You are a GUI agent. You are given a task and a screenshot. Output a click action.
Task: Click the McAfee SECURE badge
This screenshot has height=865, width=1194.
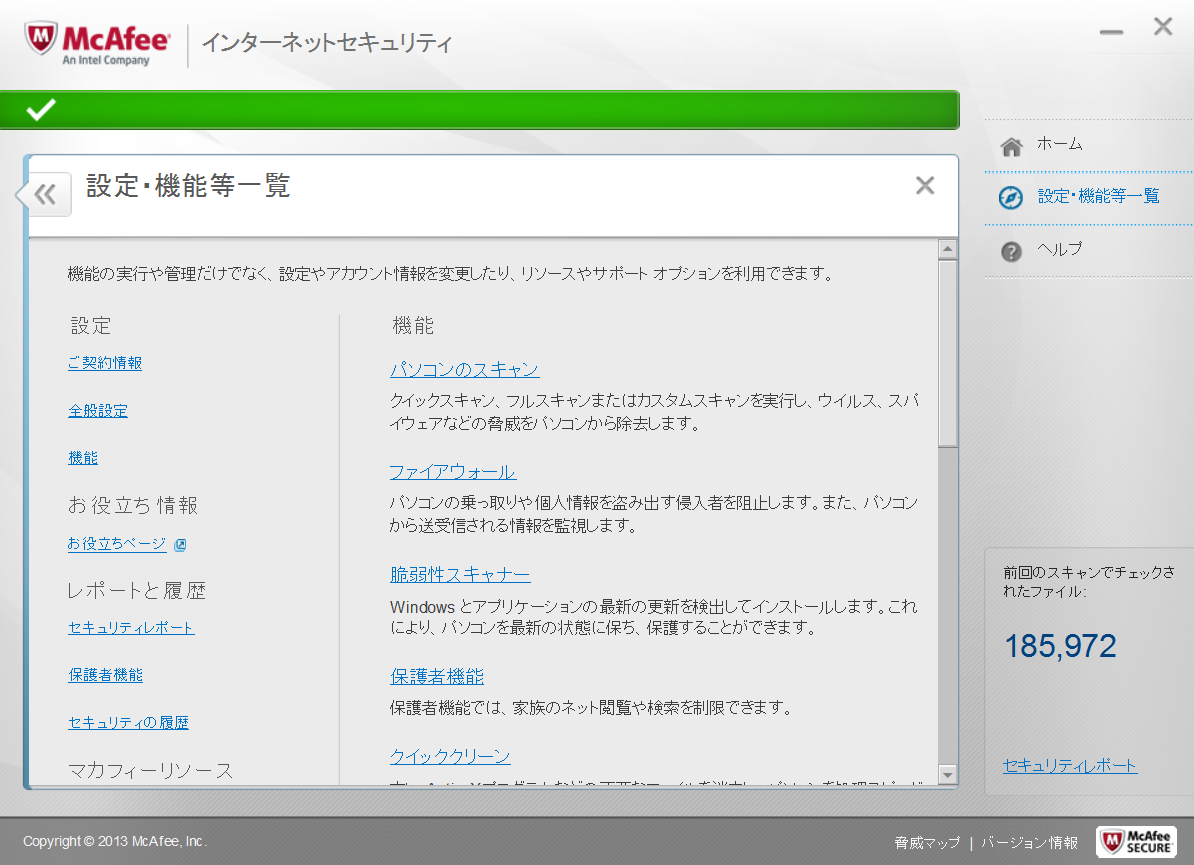(x=1136, y=841)
